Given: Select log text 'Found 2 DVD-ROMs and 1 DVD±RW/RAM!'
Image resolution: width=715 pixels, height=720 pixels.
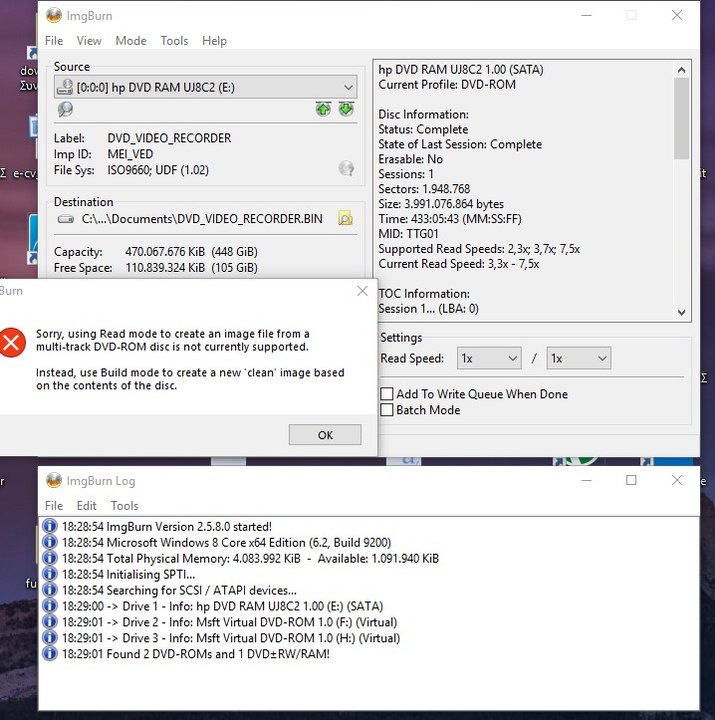Looking at the screenshot, I should click(x=218, y=654).
